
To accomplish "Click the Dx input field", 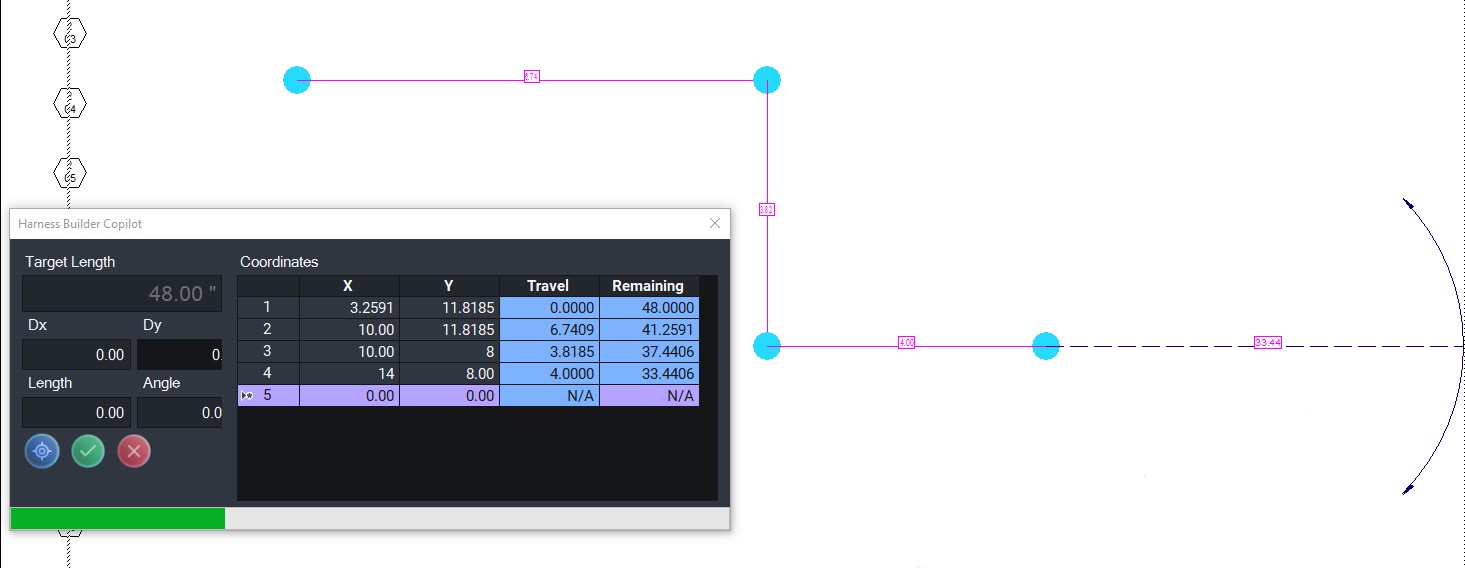I will (76, 355).
